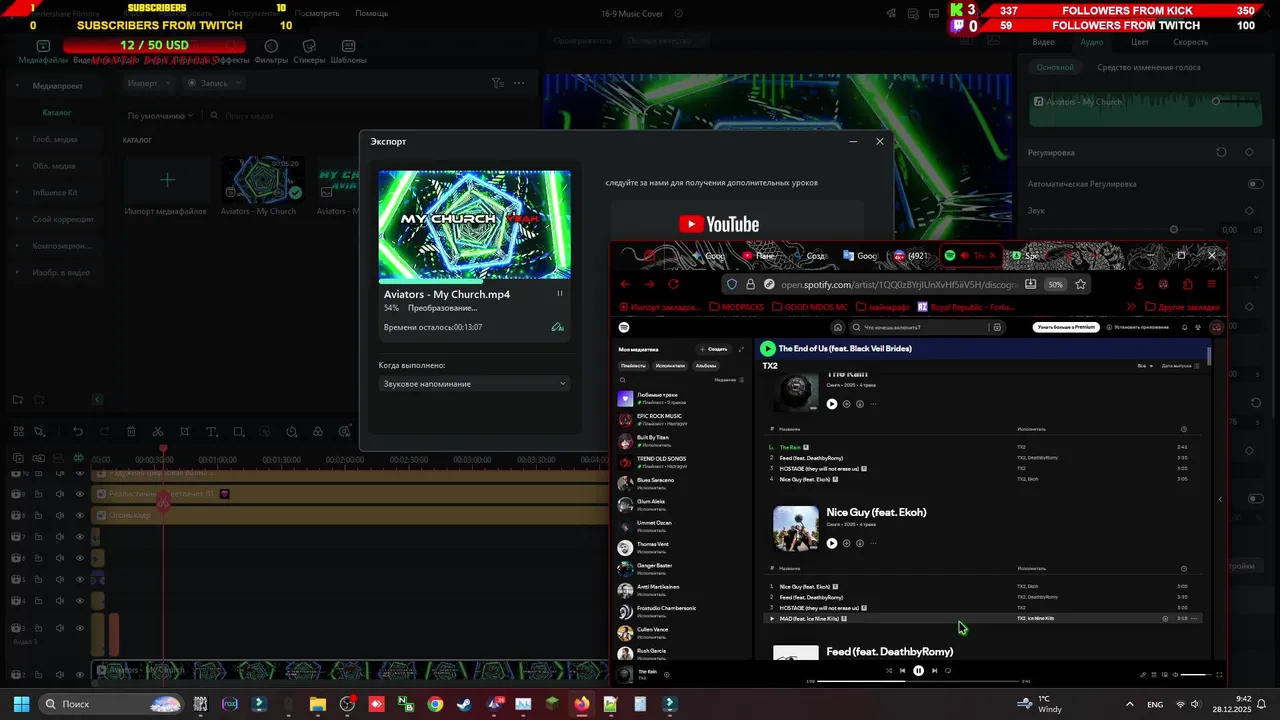Adjust the Звук slider in Filmora
1280x720 pixels.
pos(1175,230)
